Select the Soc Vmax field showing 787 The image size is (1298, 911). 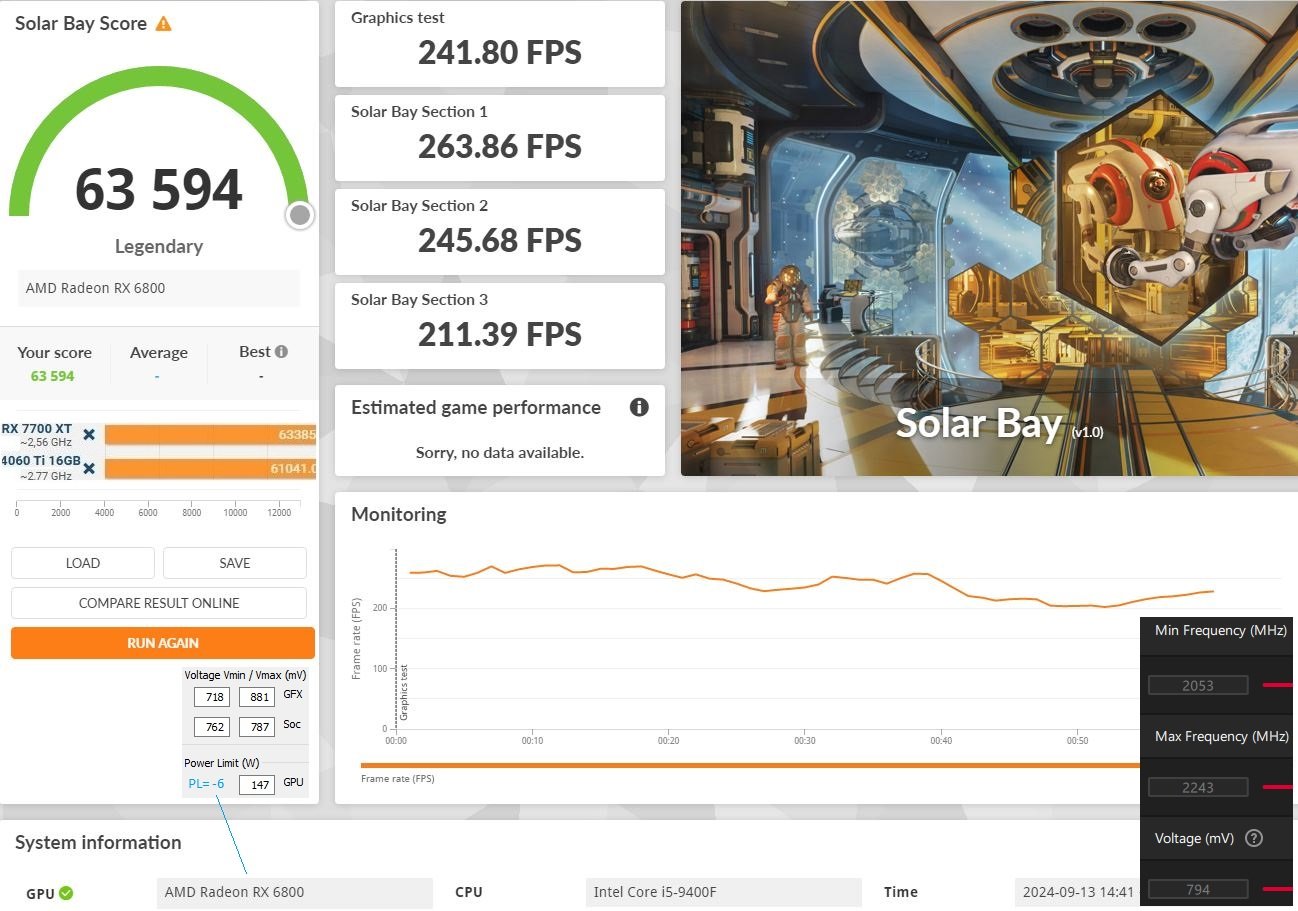coord(257,727)
